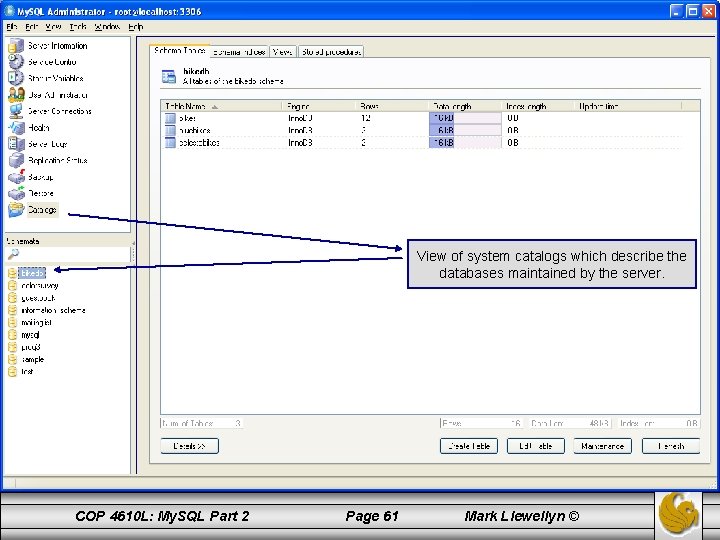Open the View menu

click(53, 27)
